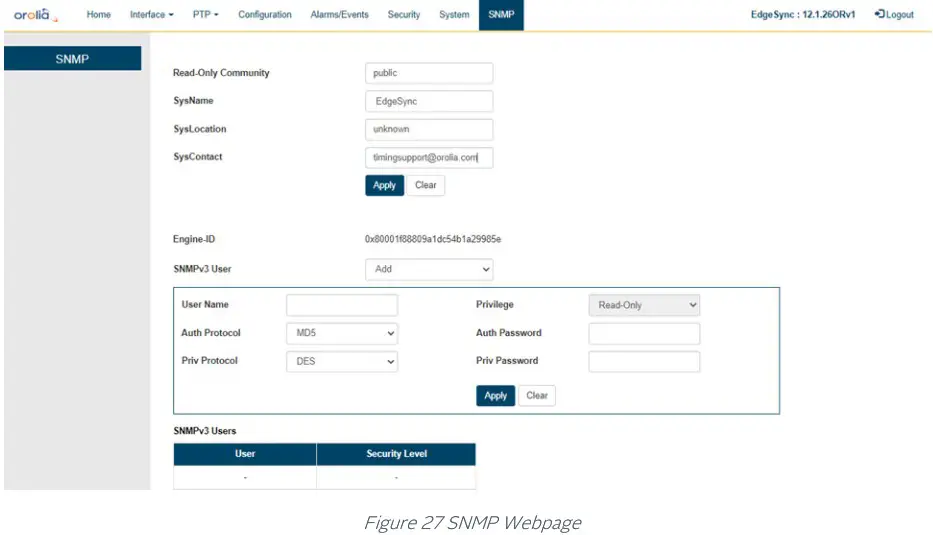Image resolution: width=933 pixels, height=535 pixels.
Task: Focus the Auth Password field
Action: (644, 333)
